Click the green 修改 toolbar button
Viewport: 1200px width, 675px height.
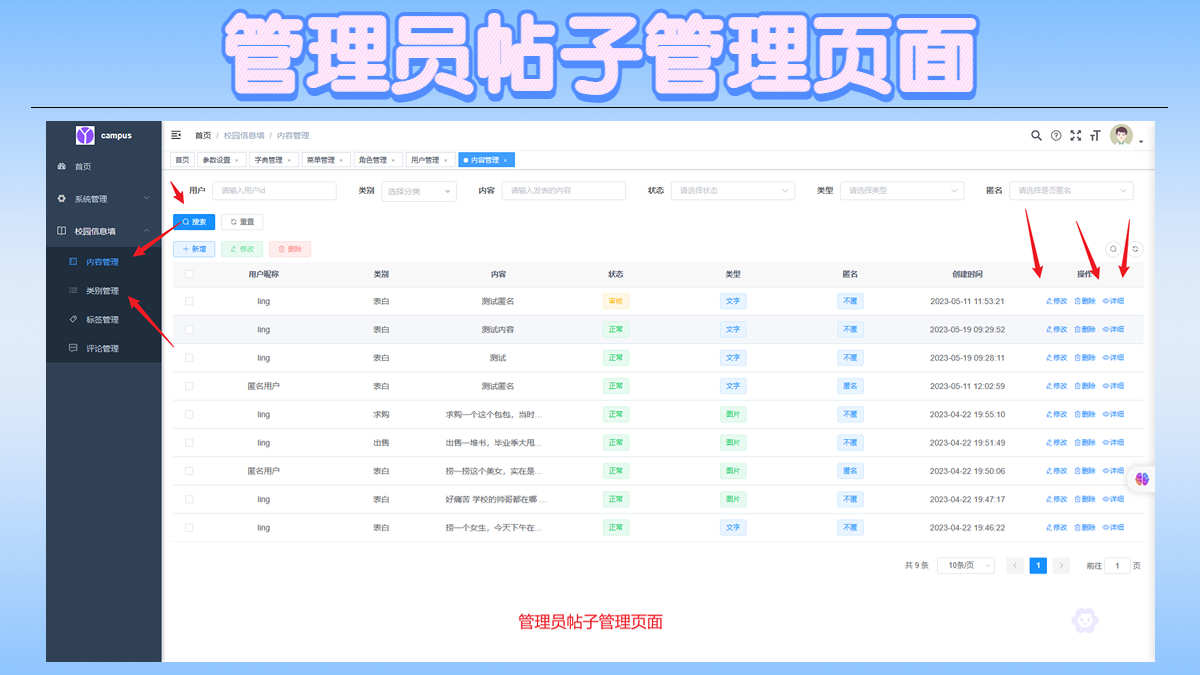click(x=242, y=249)
